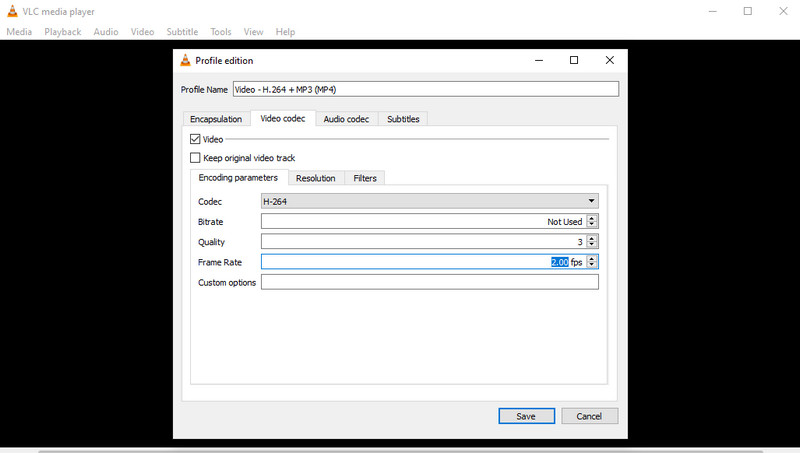
Task: Switch to the Audio codec tab
Action: coord(346,119)
